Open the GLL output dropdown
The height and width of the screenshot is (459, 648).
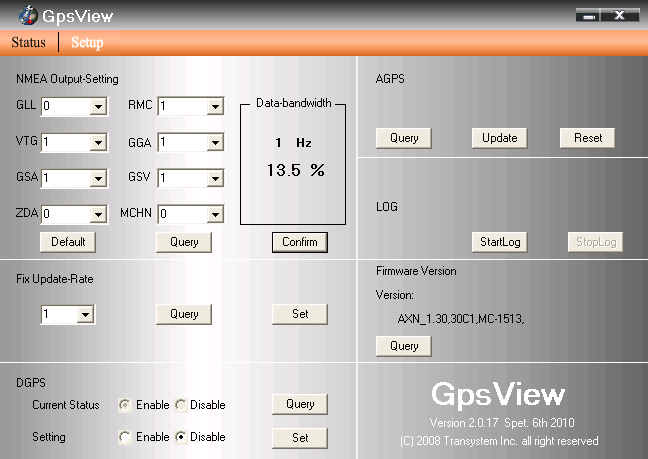point(98,106)
